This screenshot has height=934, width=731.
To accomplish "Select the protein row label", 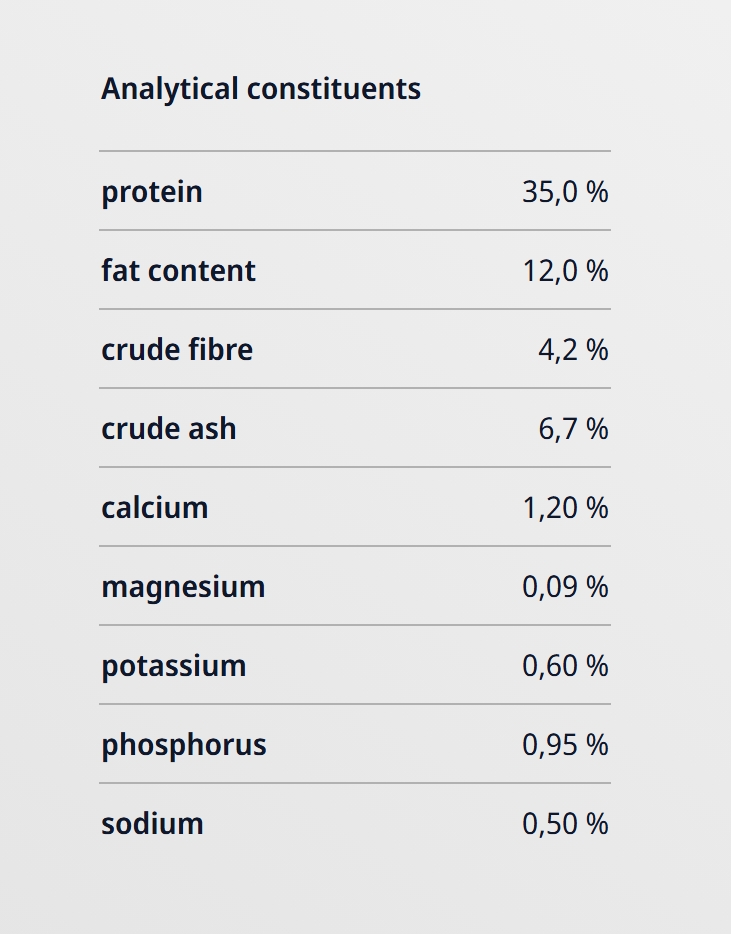I will [x=152, y=191].
